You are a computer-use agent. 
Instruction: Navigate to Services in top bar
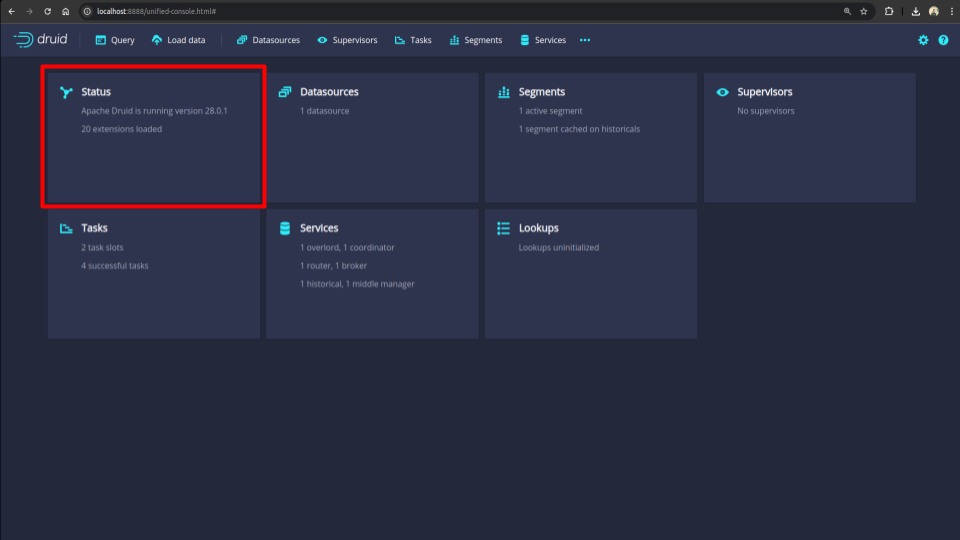pyautogui.click(x=543, y=40)
